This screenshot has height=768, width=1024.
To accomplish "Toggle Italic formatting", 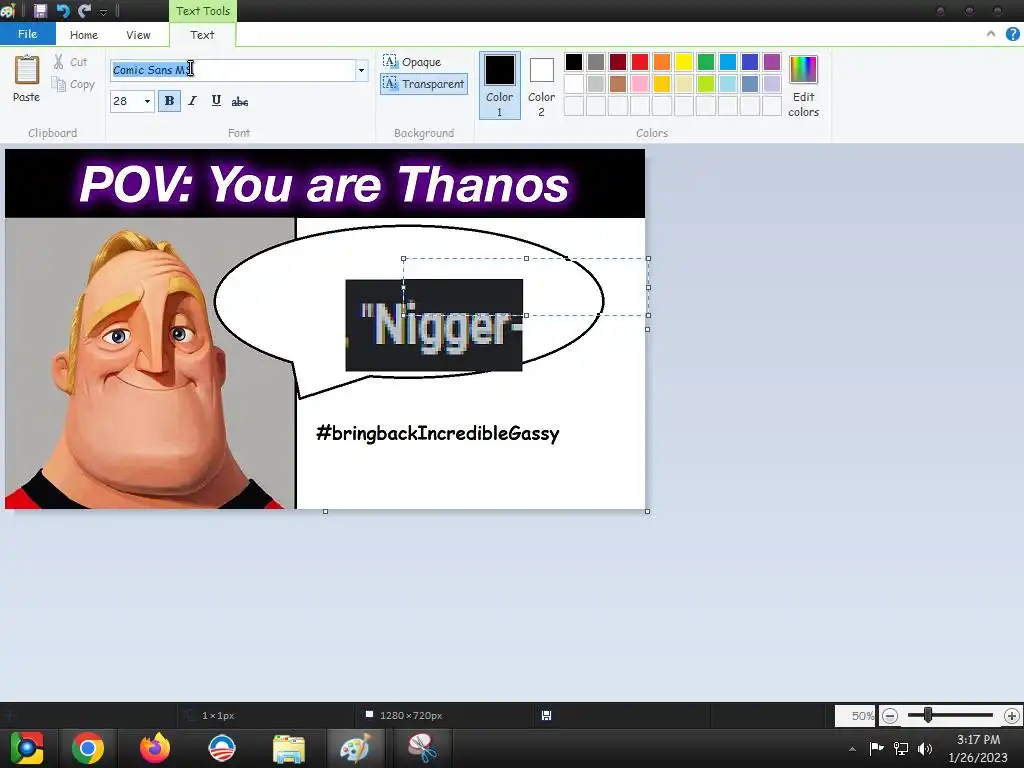I will pyautogui.click(x=192, y=101).
